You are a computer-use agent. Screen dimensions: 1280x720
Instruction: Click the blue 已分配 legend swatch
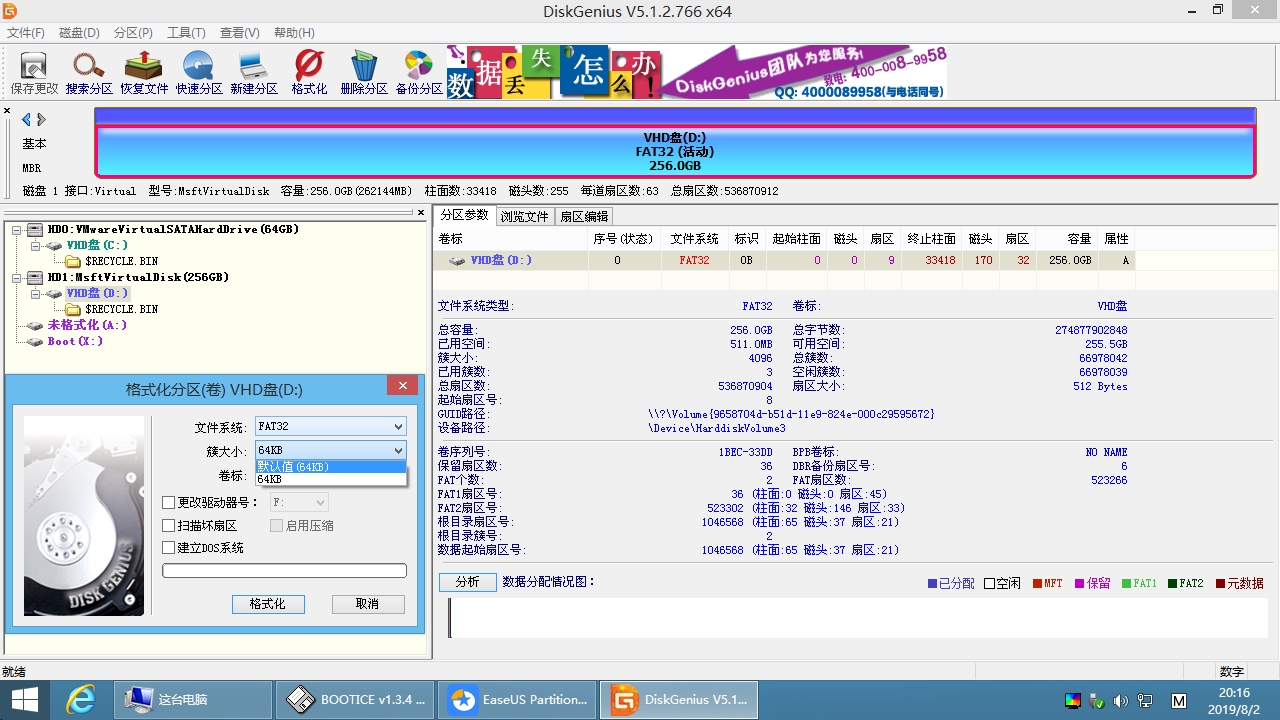(x=932, y=583)
